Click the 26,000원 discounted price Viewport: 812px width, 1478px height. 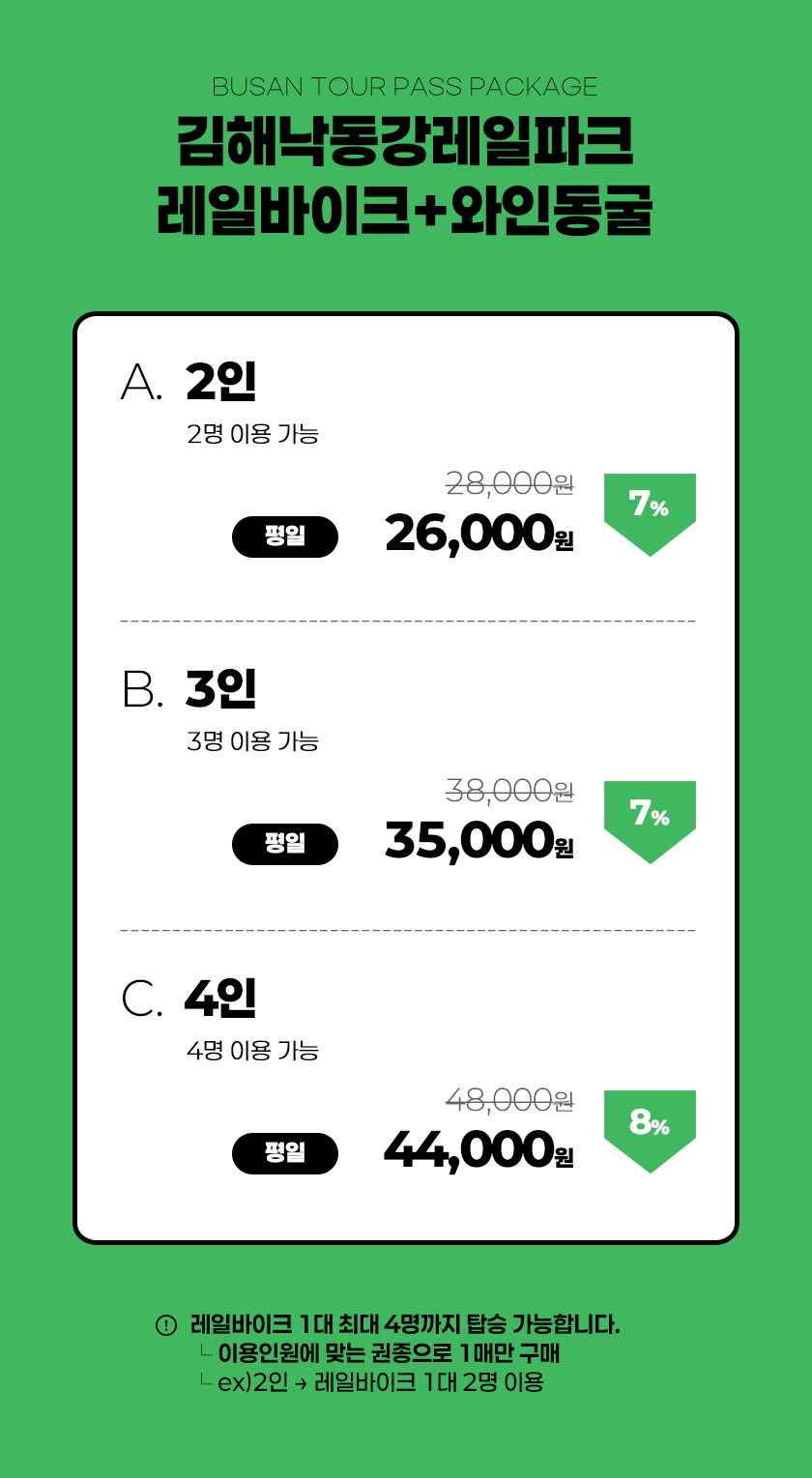[x=478, y=533]
